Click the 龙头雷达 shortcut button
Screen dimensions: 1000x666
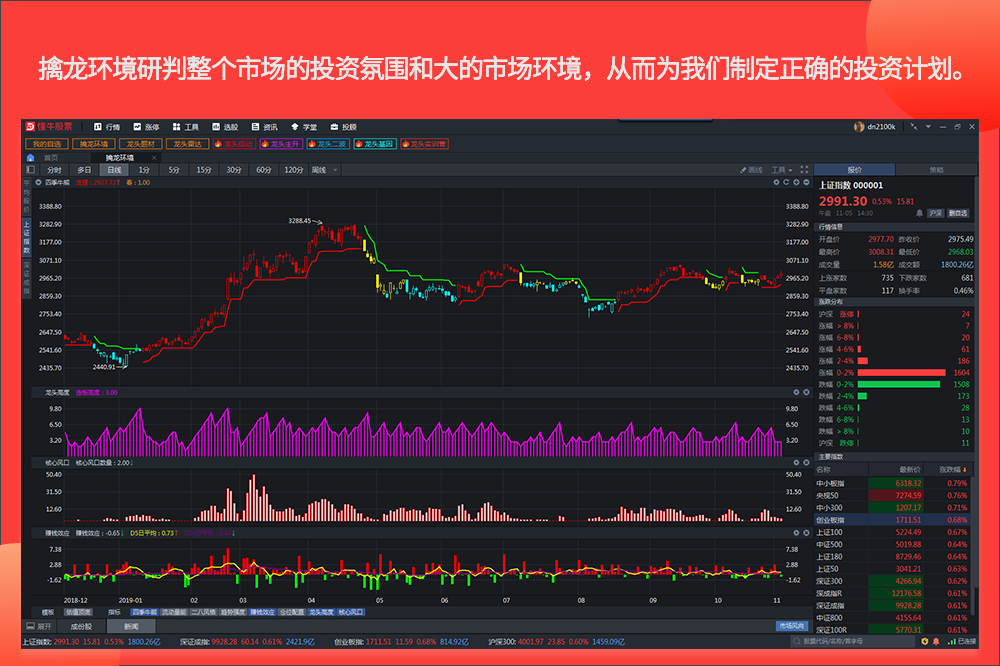pos(188,144)
